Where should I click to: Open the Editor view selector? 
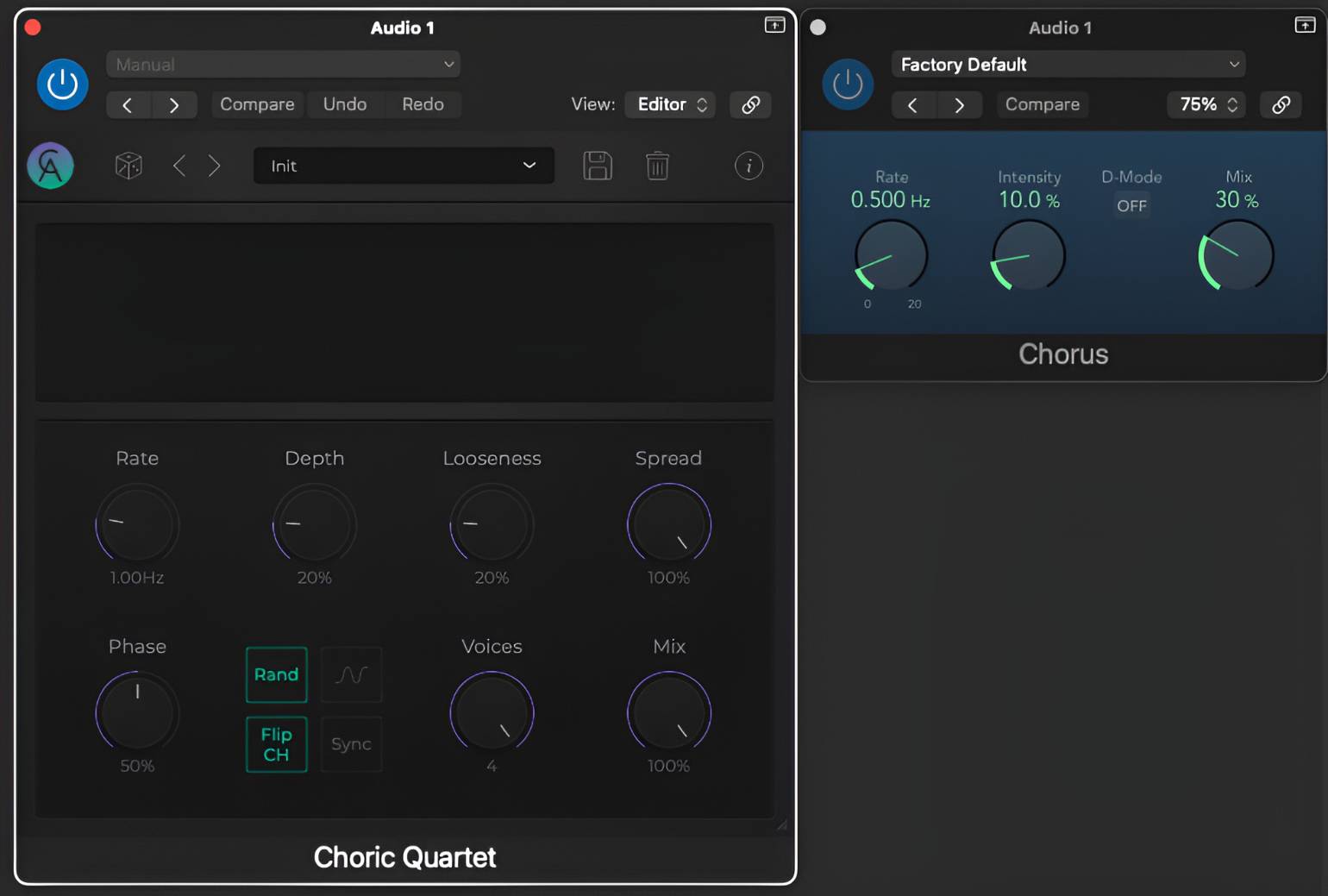coord(671,104)
